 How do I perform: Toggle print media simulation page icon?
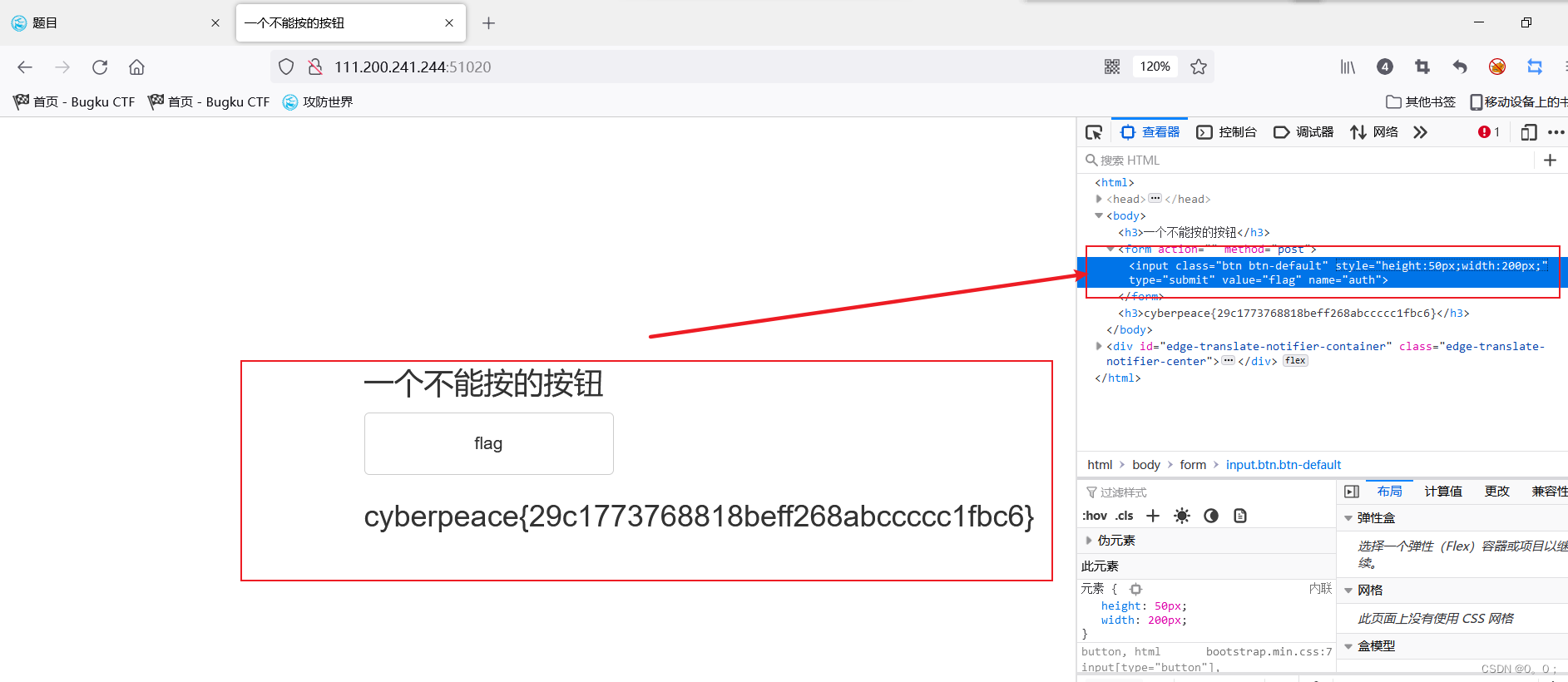(x=1240, y=516)
